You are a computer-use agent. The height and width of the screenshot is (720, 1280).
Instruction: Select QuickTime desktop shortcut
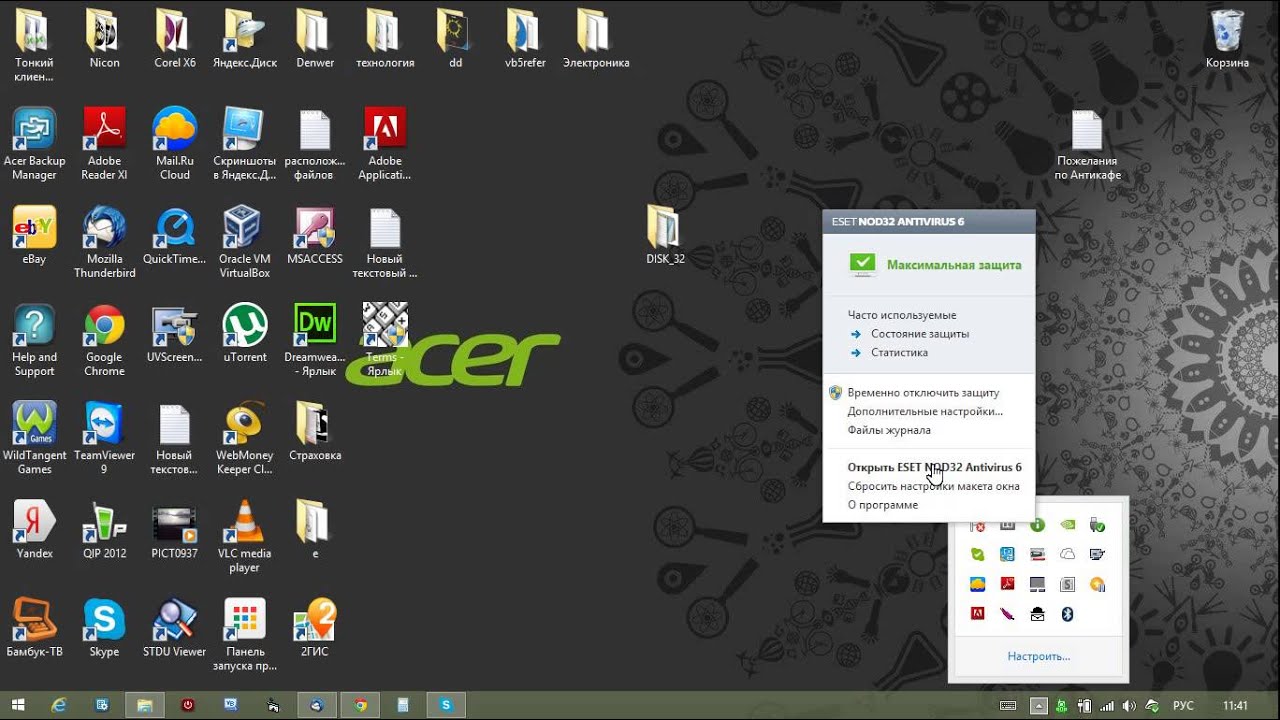click(174, 237)
